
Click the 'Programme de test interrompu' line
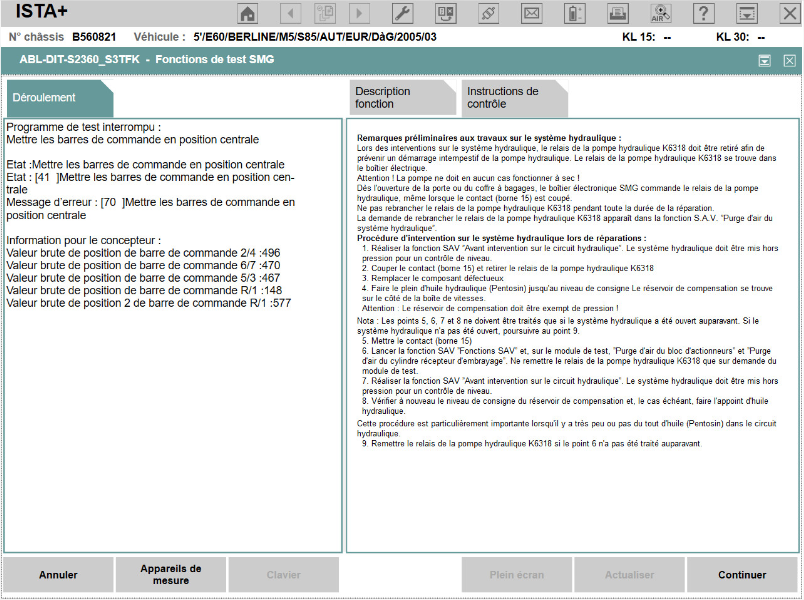pyautogui.click(x=84, y=127)
